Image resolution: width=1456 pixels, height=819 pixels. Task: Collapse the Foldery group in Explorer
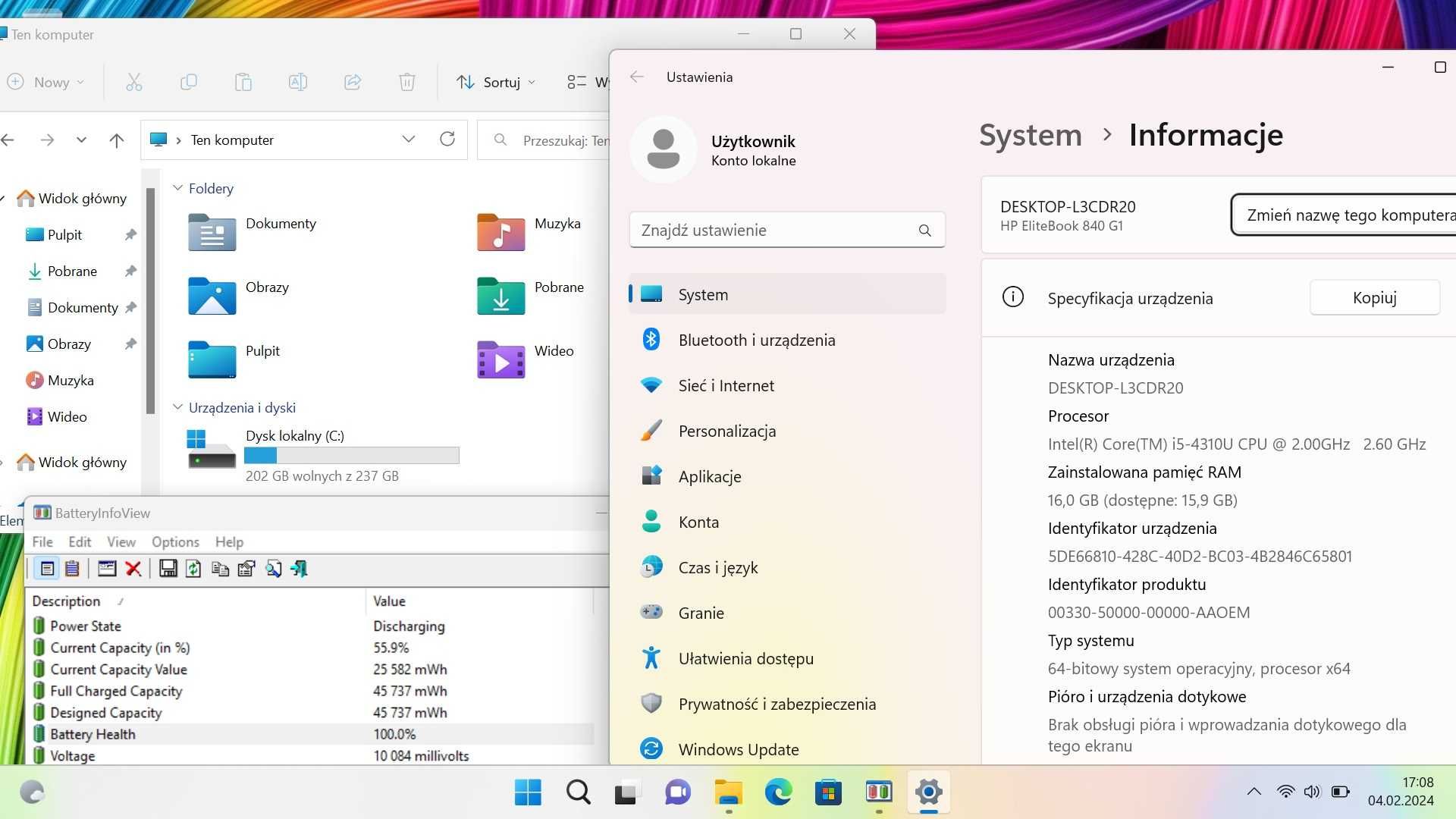click(177, 188)
